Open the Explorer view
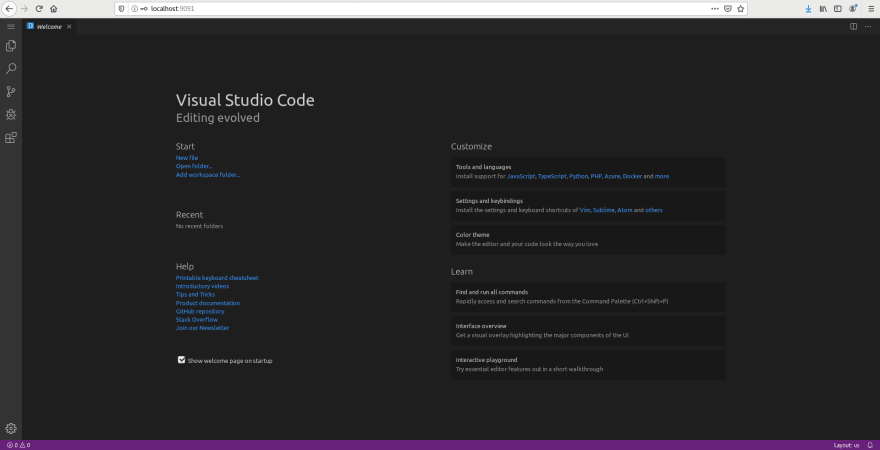Viewport: 880px width, 450px height. (11, 46)
